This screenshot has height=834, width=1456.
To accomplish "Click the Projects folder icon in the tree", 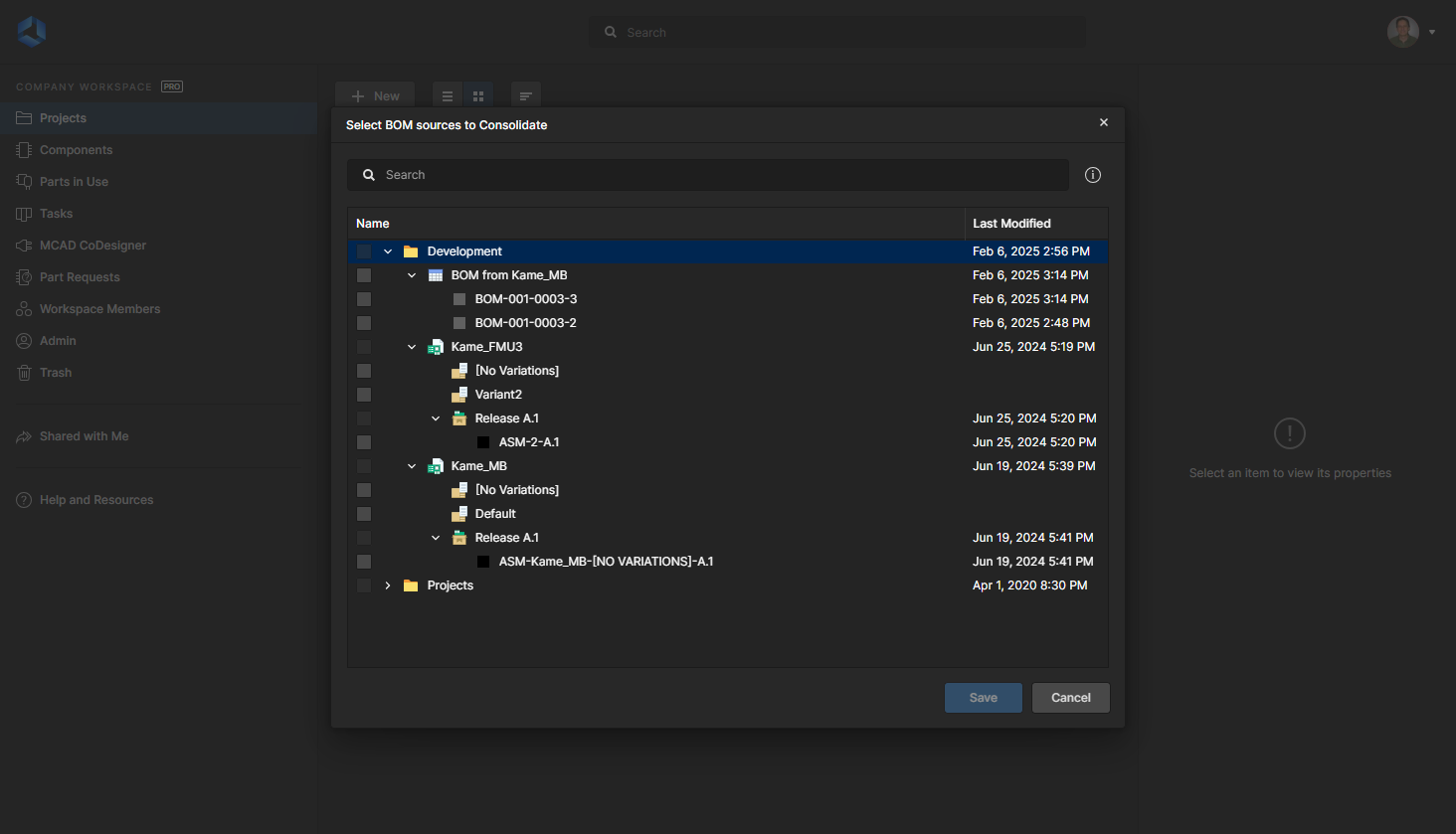I will pyautogui.click(x=411, y=585).
